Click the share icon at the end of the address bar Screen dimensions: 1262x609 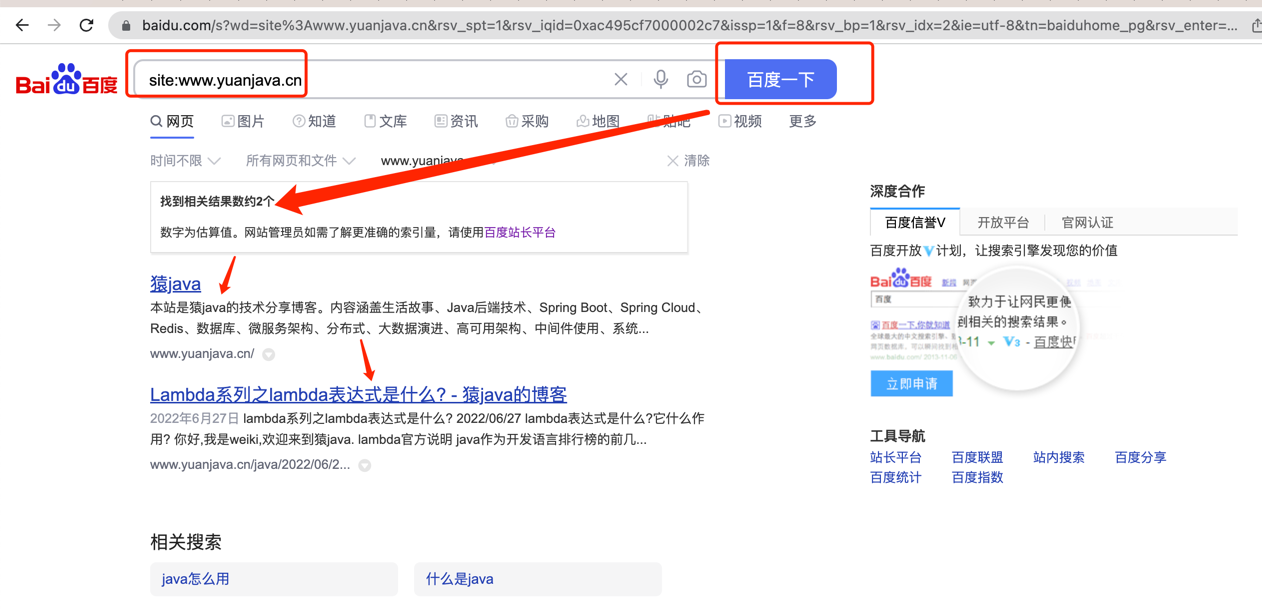1256,25
